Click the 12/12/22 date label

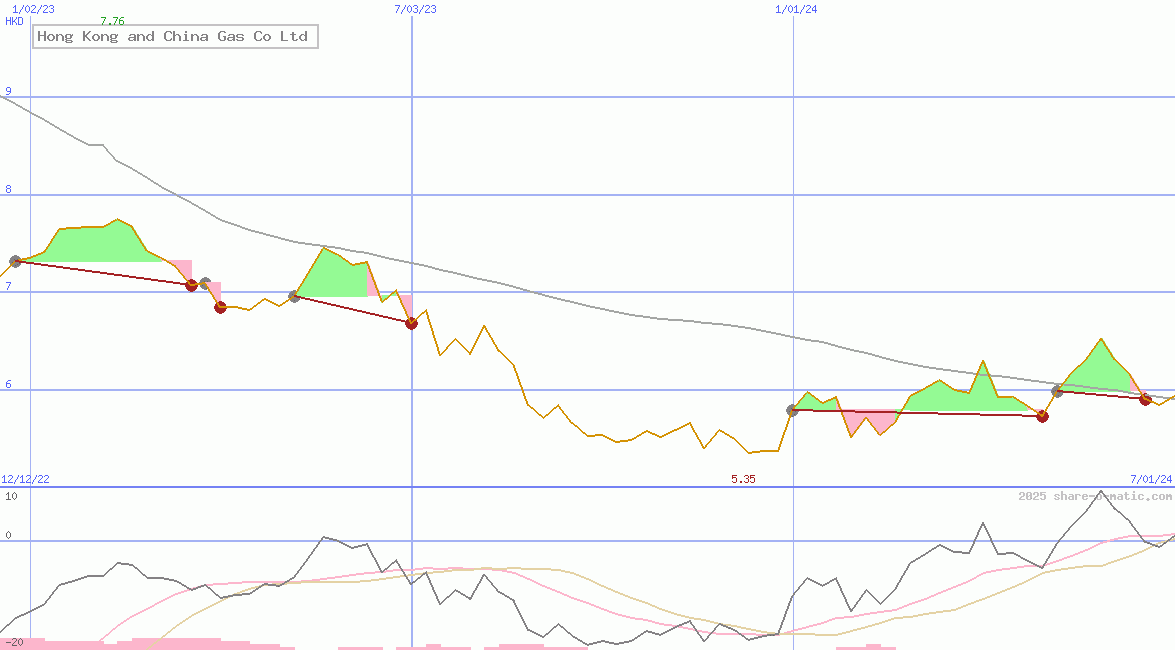pyautogui.click(x=24, y=477)
